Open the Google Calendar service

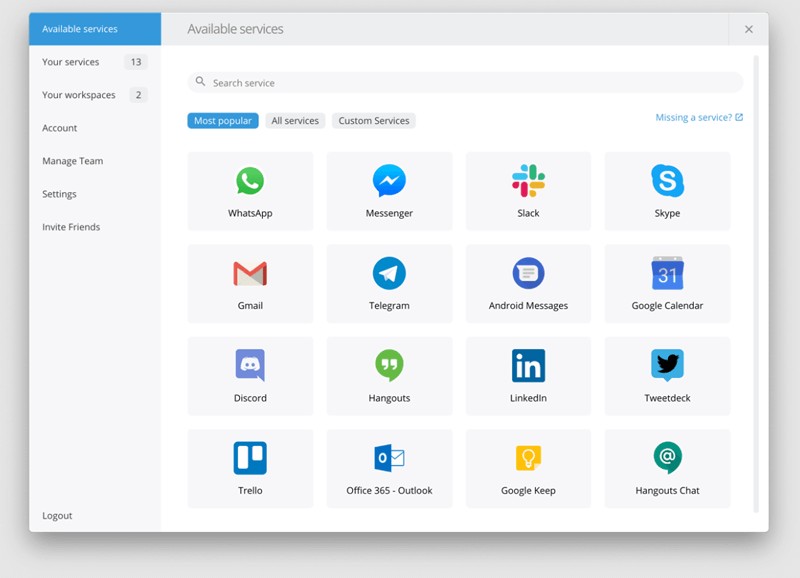[x=667, y=282]
